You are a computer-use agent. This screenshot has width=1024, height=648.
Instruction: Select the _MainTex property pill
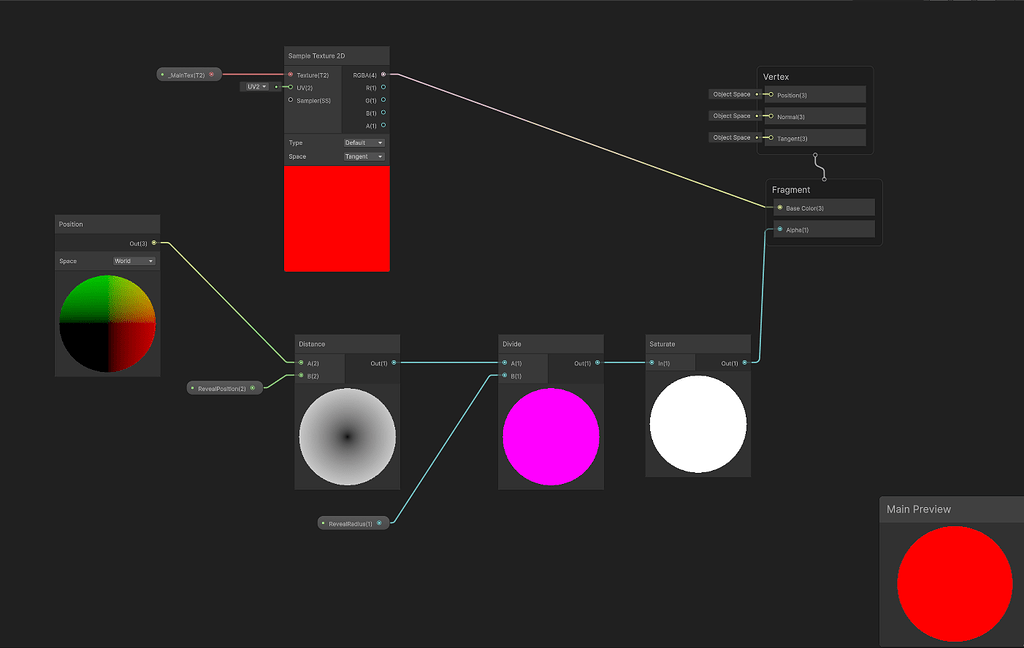[x=188, y=73]
